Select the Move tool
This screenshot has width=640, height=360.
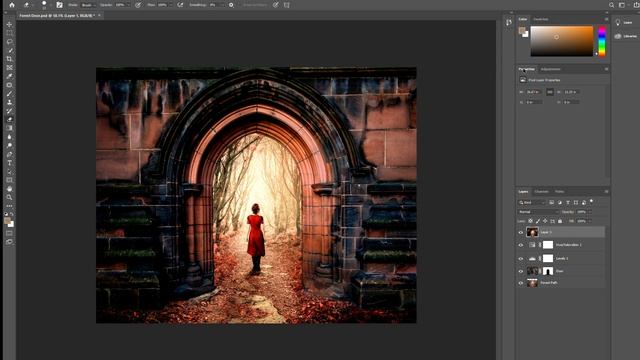pos(9,24)
